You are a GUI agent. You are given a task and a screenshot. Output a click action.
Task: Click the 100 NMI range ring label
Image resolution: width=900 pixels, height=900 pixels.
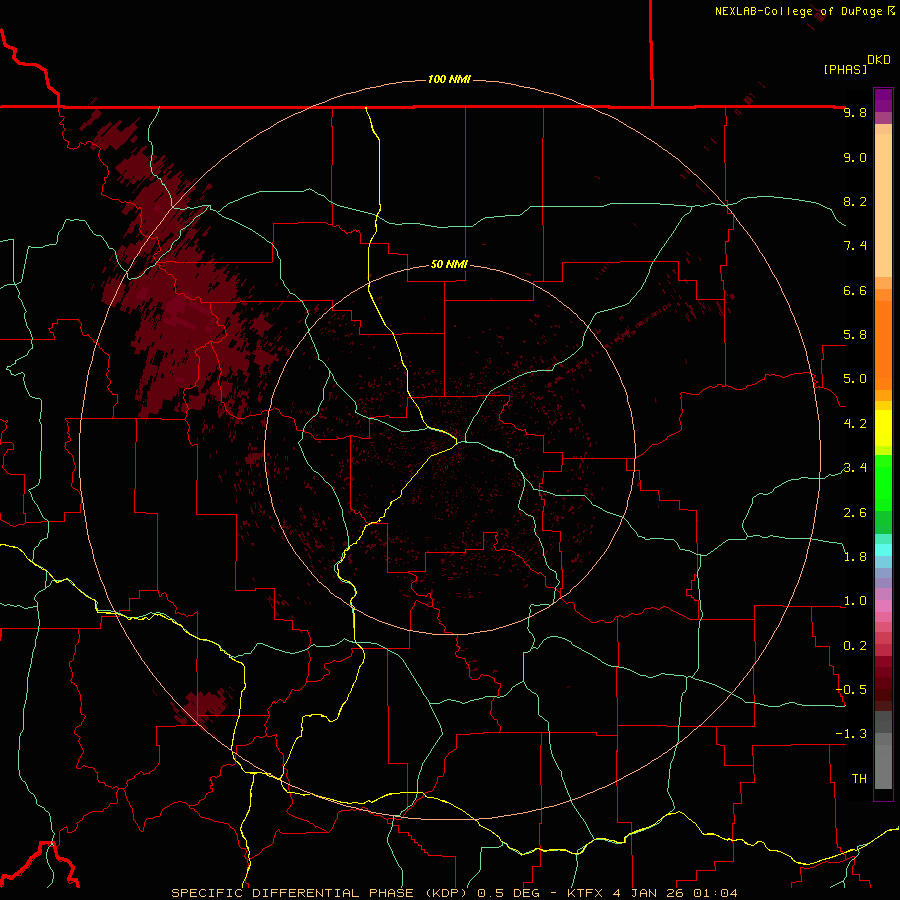pyautogui.click(x=449, y=79)
